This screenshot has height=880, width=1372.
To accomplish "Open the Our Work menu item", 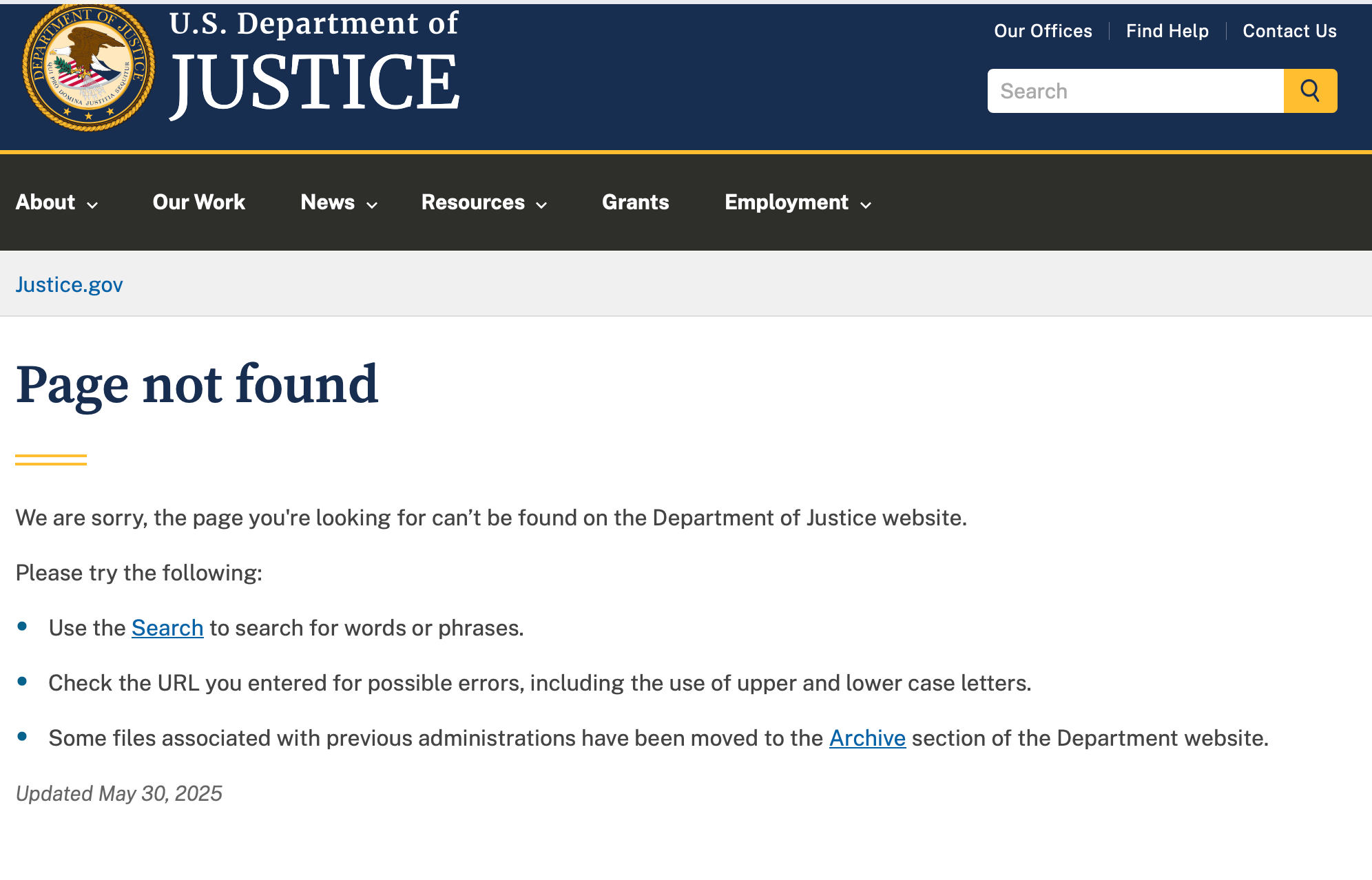I will 199,202.
